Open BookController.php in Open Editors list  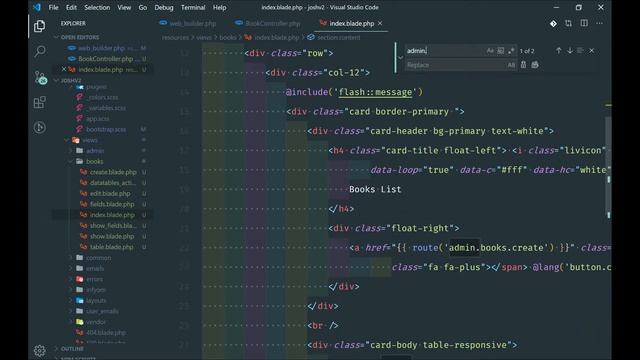point(105,59)
